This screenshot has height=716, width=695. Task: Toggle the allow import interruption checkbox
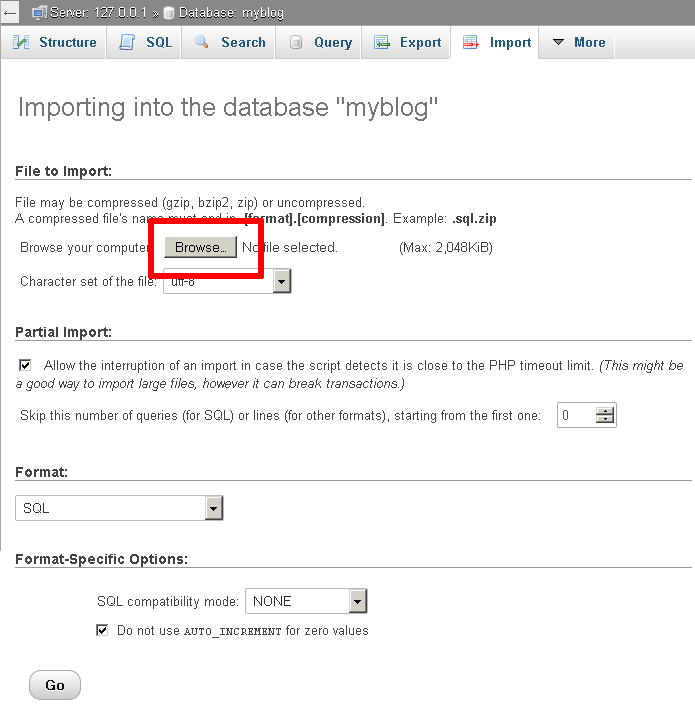25,366
